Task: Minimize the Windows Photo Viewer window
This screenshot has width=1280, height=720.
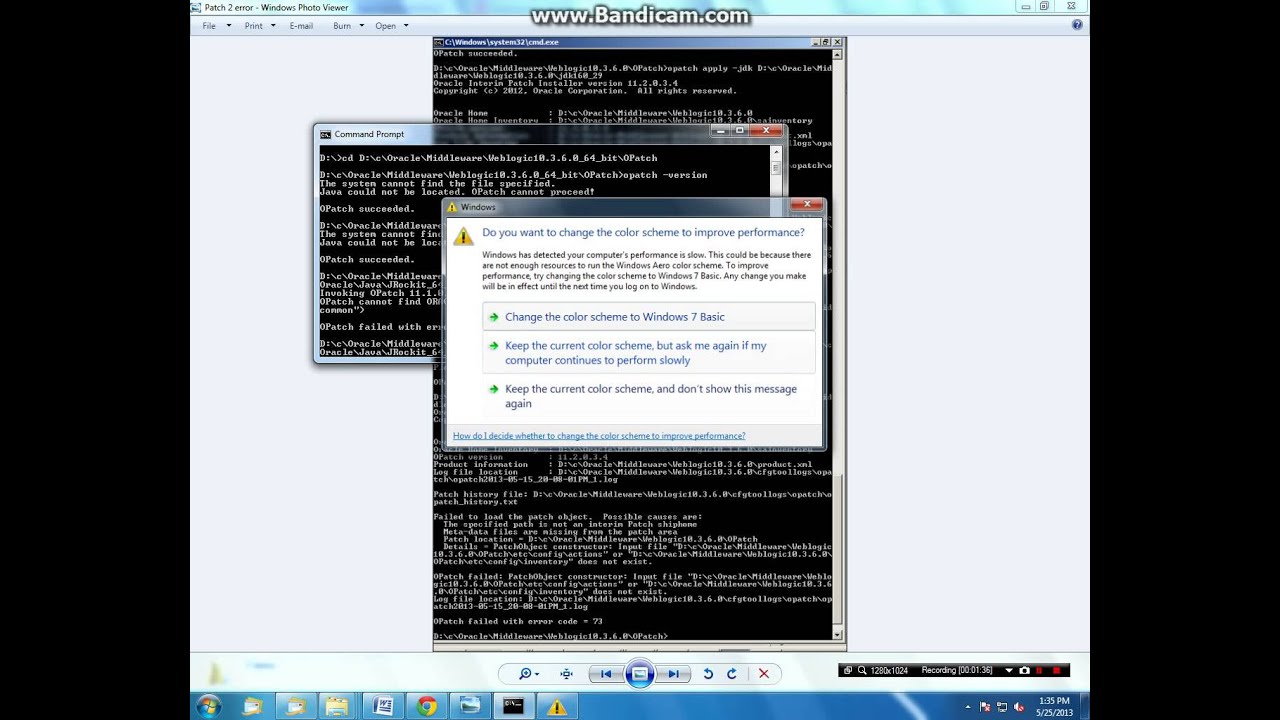Action: (1025, 6)
